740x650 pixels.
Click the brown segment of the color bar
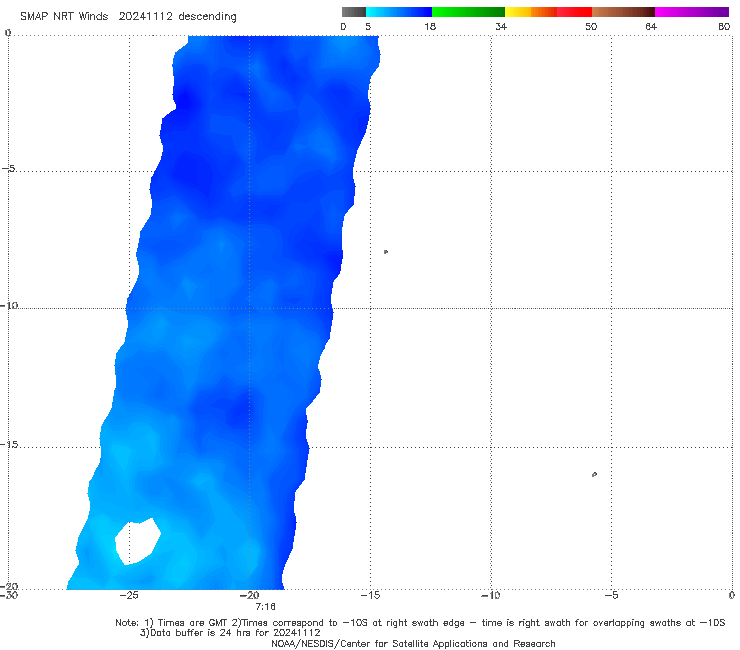[623, 12]
